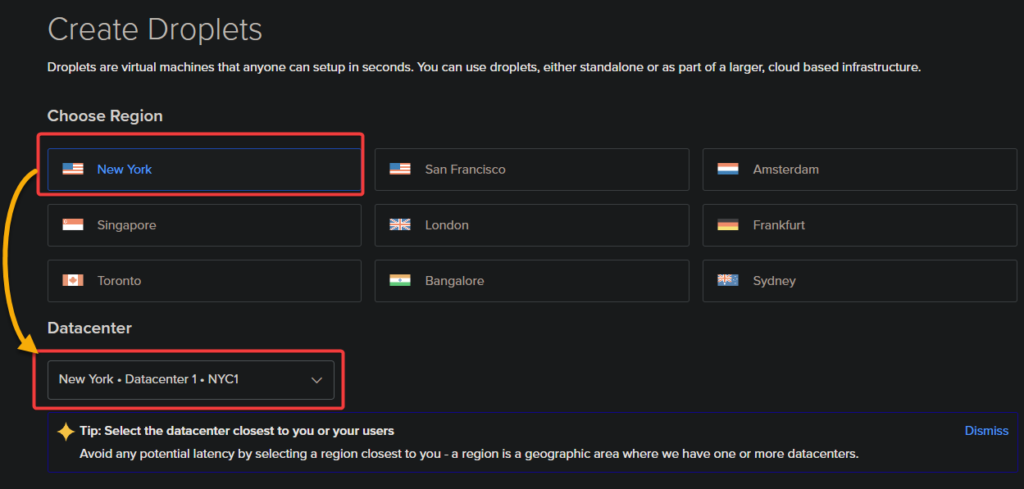Image resolution: width=1024 pixels, height=489 pixels.
Task: Click the Indian flag beside Bangalore
Action: (400, 281)
